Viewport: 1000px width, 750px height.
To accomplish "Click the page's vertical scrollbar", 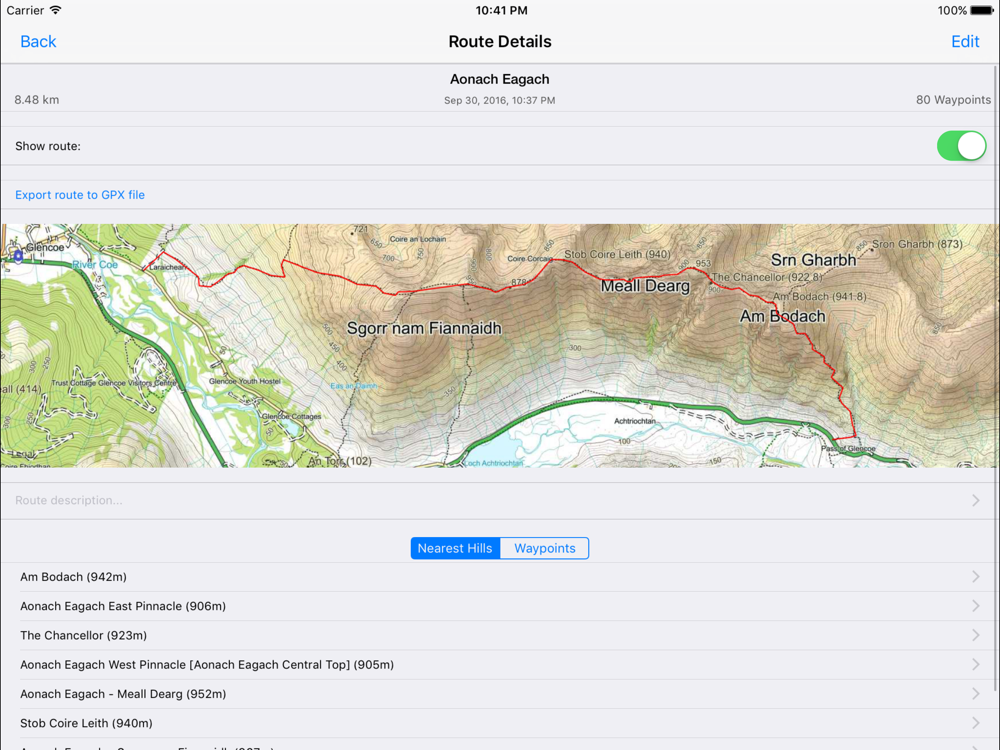I will (x=996, y=376).
